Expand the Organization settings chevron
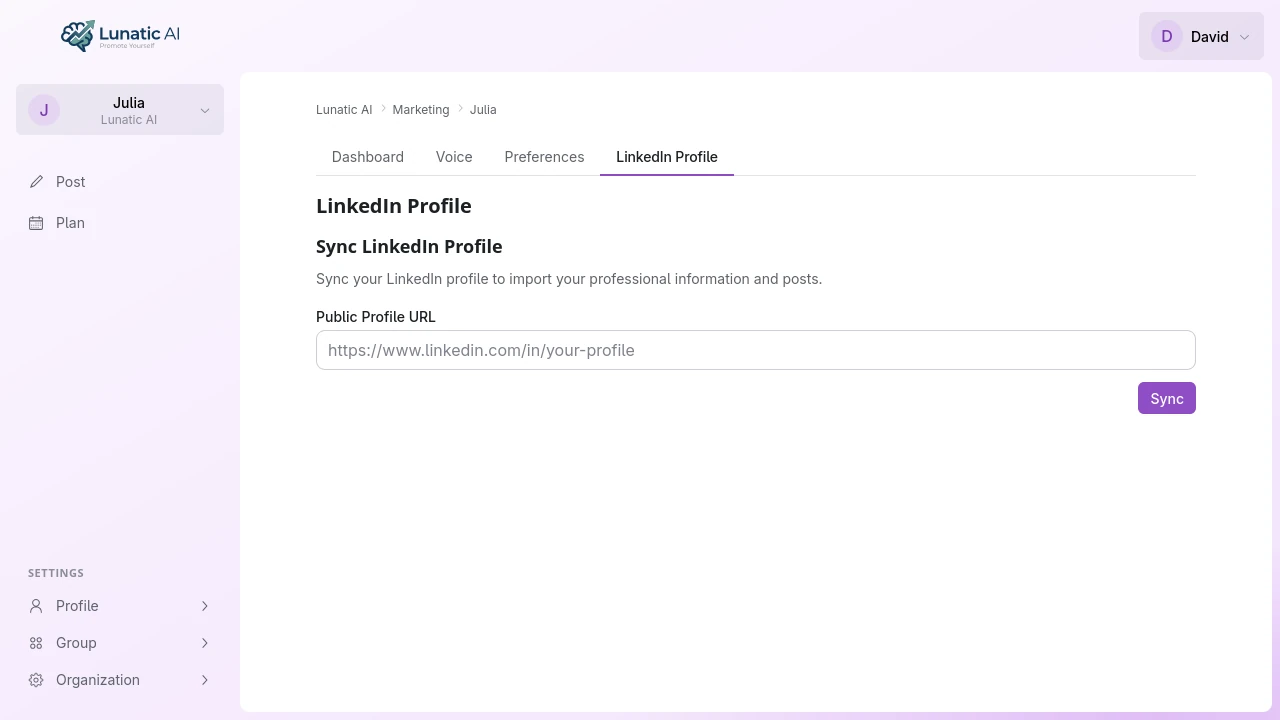The image size is (1280, 720). click(x=205, y=680)
